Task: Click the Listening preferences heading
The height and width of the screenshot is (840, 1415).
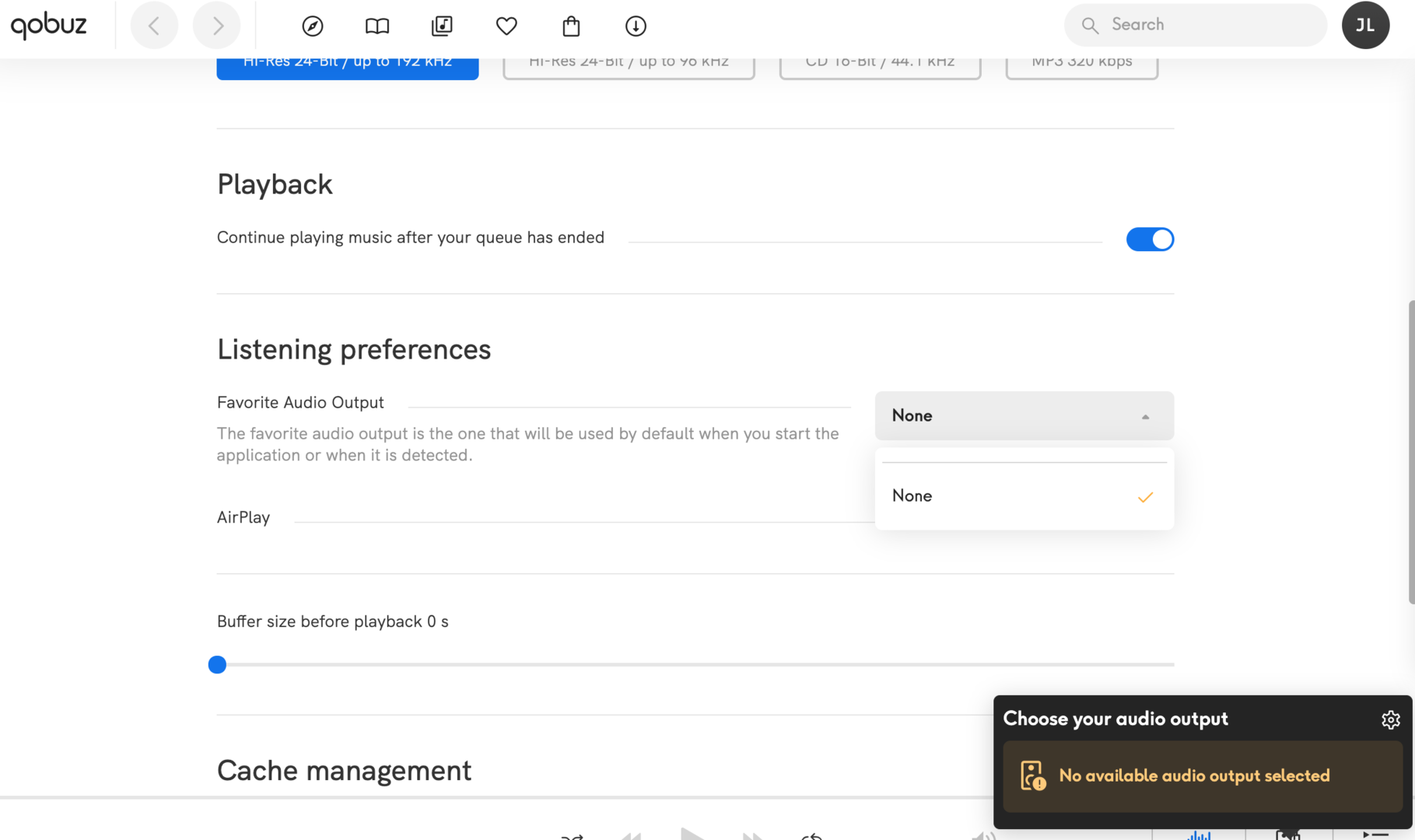Action: (x=354, y=350)
